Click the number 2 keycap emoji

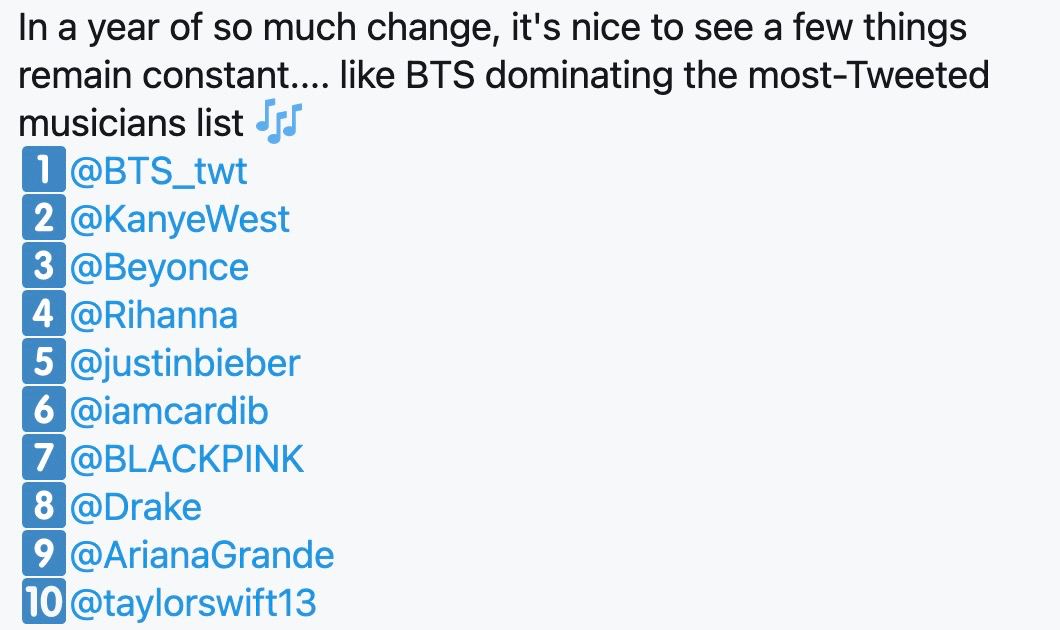click(x=44, y=217)
